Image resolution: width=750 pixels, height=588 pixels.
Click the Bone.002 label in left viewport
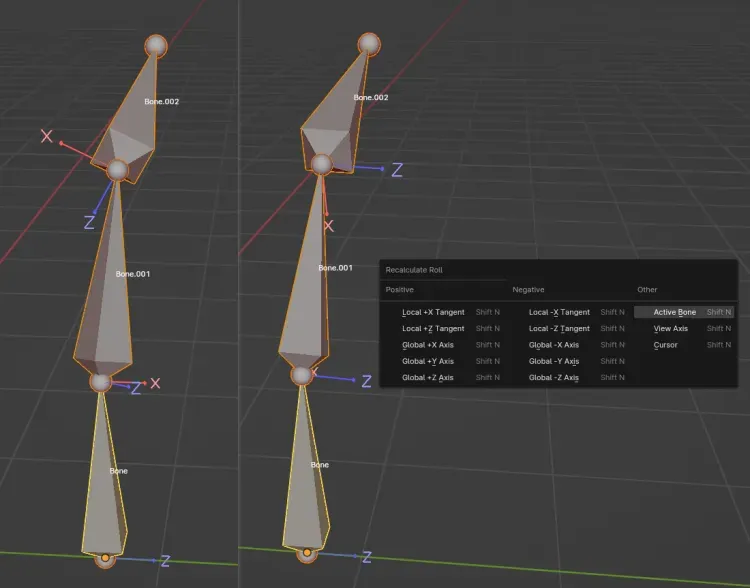point(162,101)
